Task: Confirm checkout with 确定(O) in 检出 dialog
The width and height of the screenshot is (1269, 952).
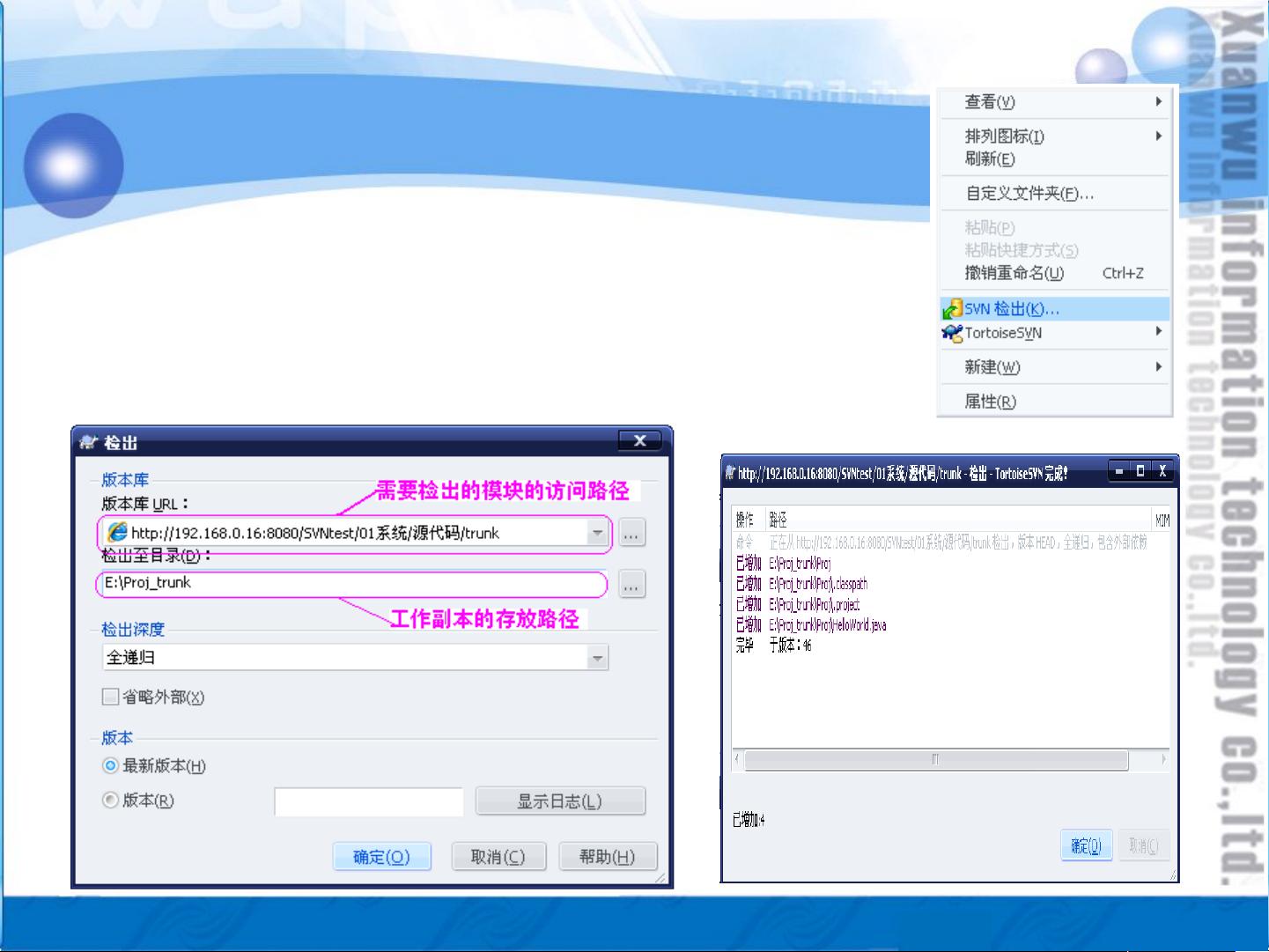Action: [382, 857]
